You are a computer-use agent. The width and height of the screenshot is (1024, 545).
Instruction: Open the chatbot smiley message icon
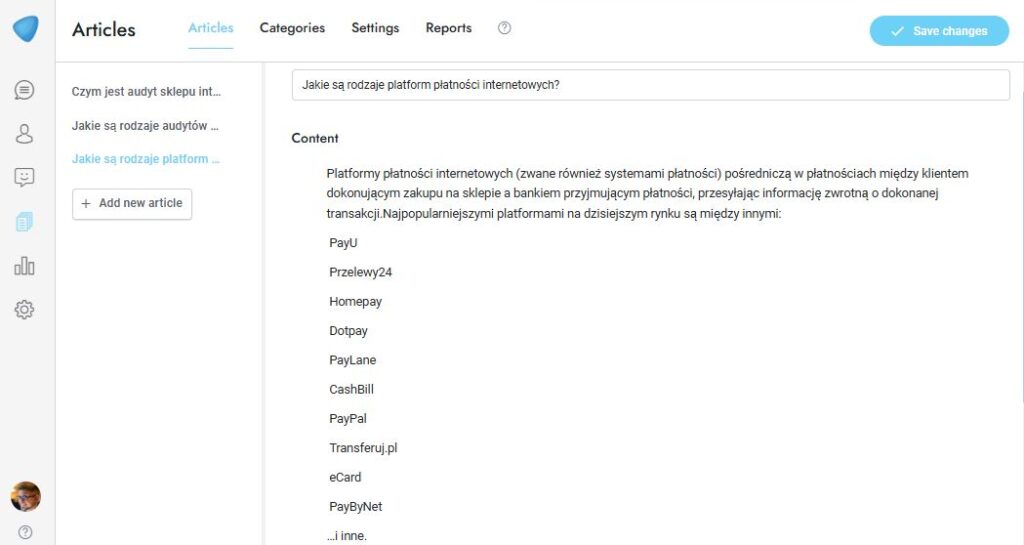coord(25,178)
